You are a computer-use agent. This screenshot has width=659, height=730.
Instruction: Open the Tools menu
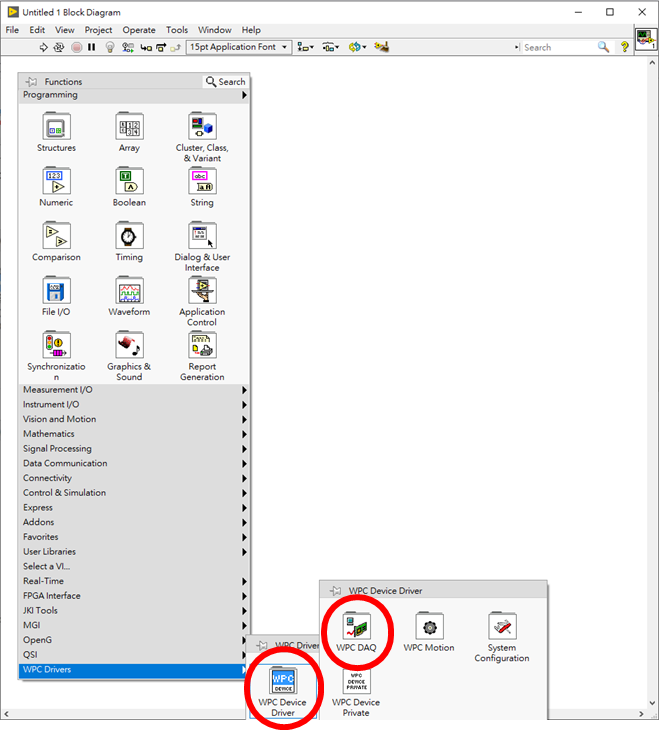(177, 30)
